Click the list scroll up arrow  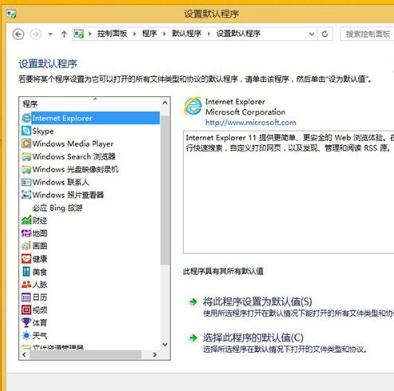pyautogui.click(x=165, y=103)
